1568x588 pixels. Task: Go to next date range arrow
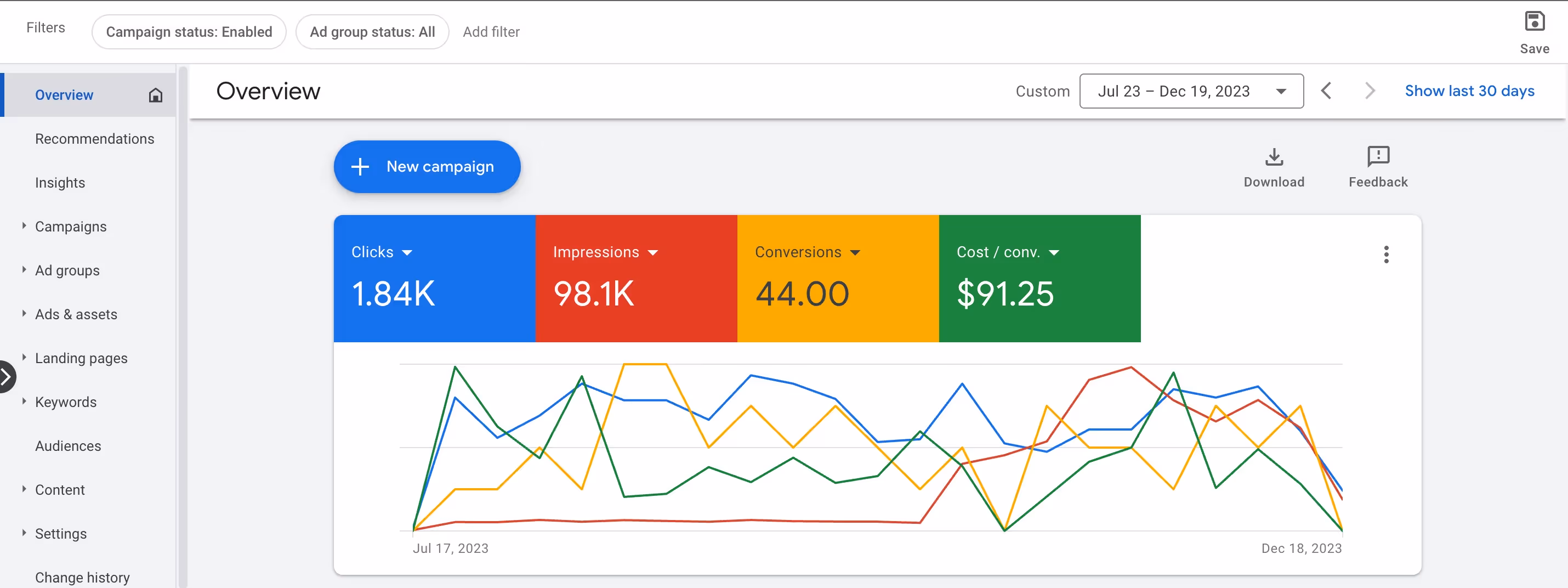(x=1370, y=91)
